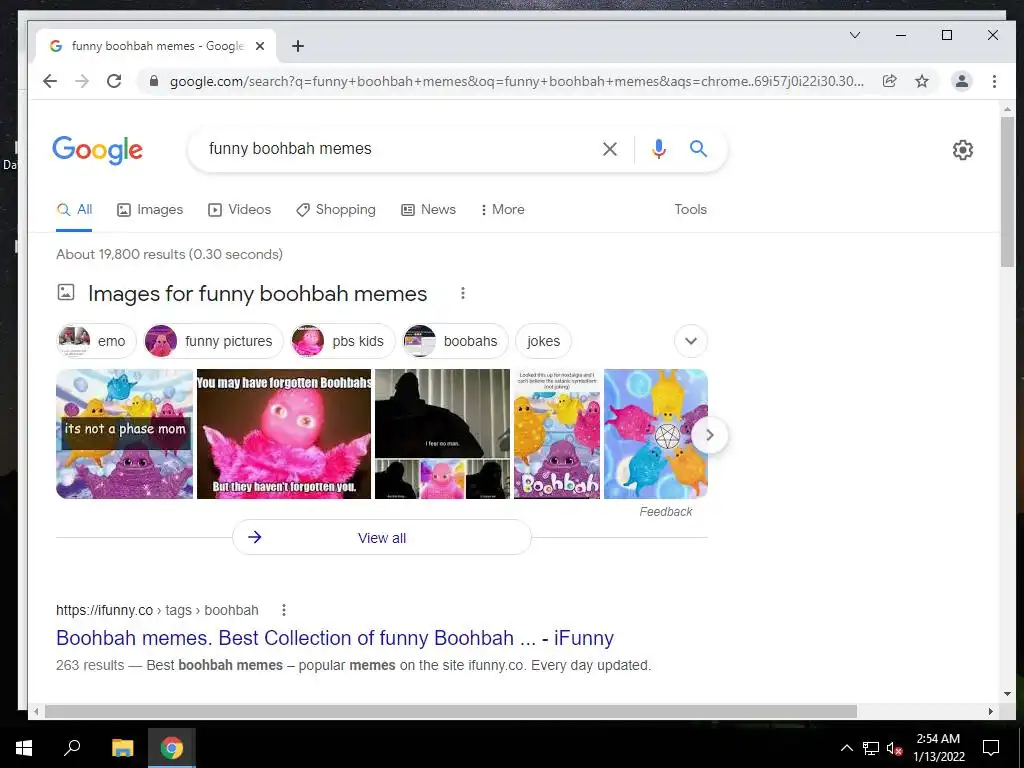Filter images by the jokes chip
Screen dimensions: 1024x768
coord(543,341)
